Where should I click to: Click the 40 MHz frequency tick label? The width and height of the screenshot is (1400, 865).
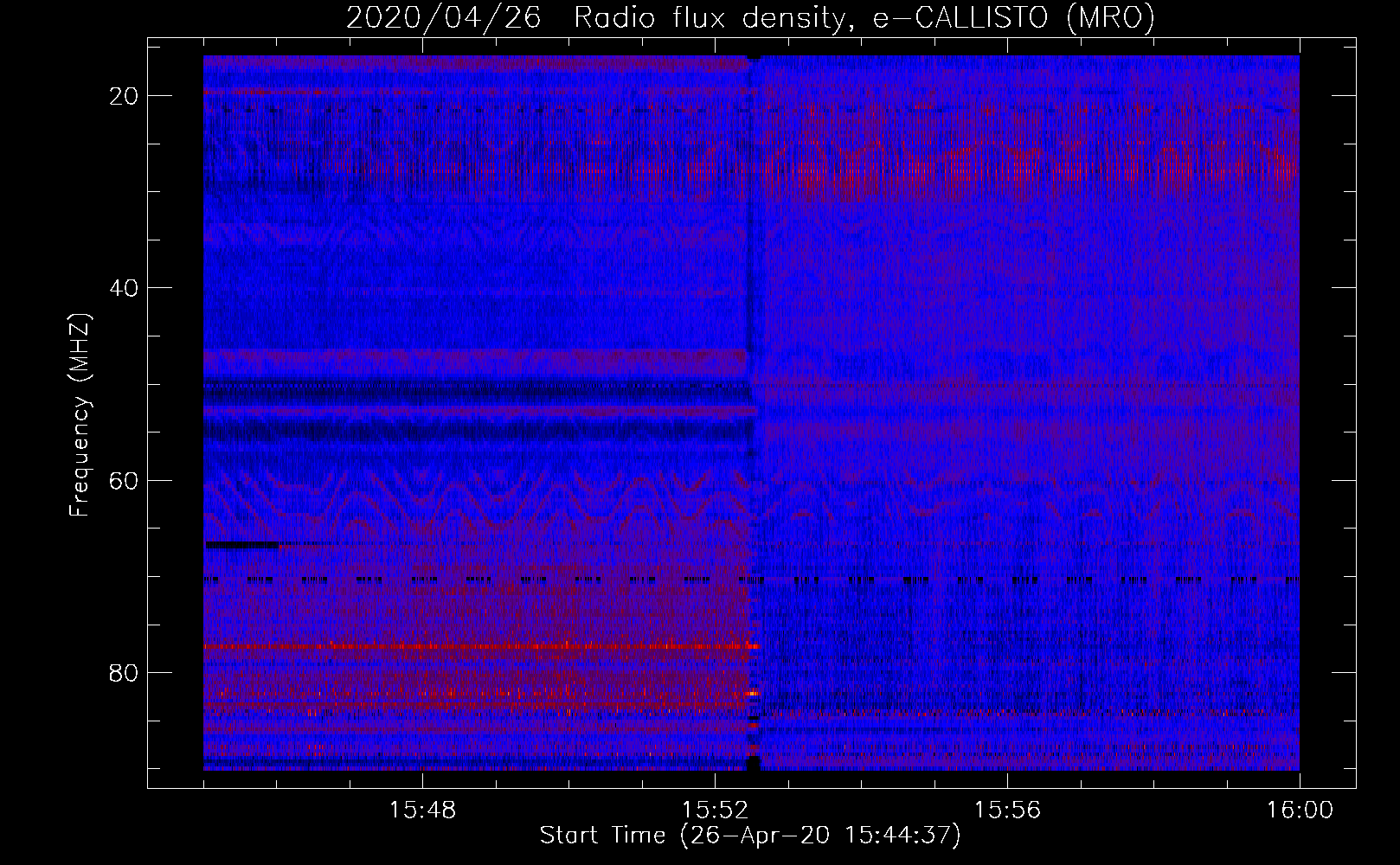[x=124, y=288]
